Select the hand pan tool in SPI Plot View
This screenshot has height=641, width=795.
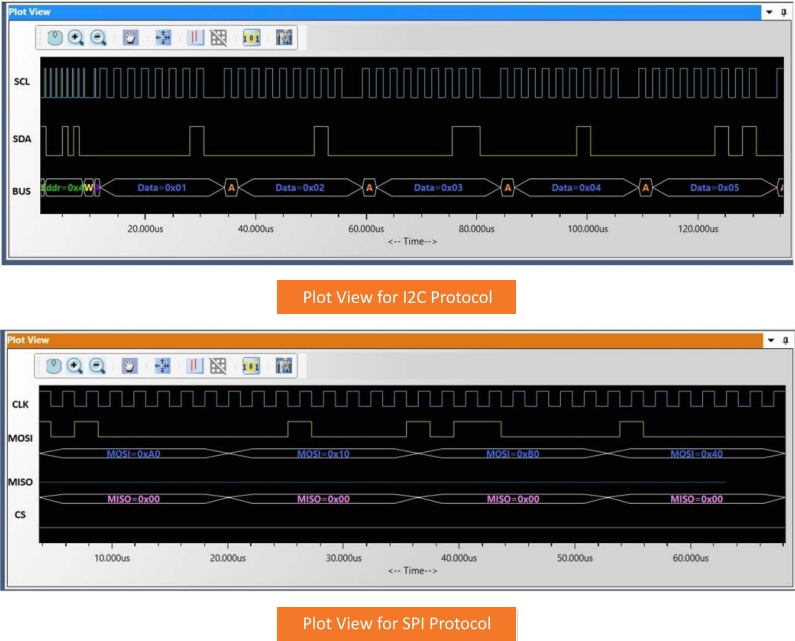pos(129,366)
